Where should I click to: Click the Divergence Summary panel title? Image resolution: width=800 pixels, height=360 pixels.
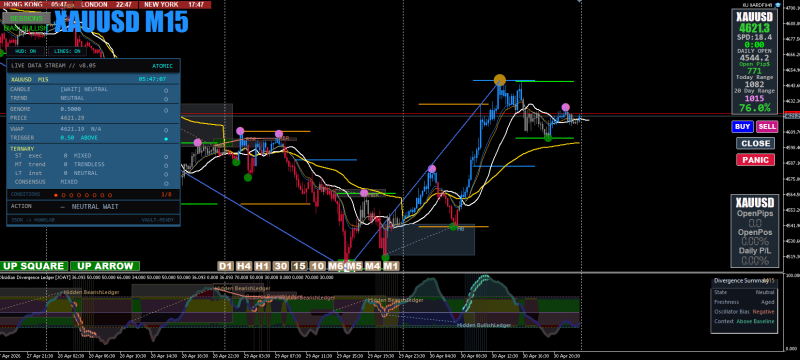coord(741,280)
